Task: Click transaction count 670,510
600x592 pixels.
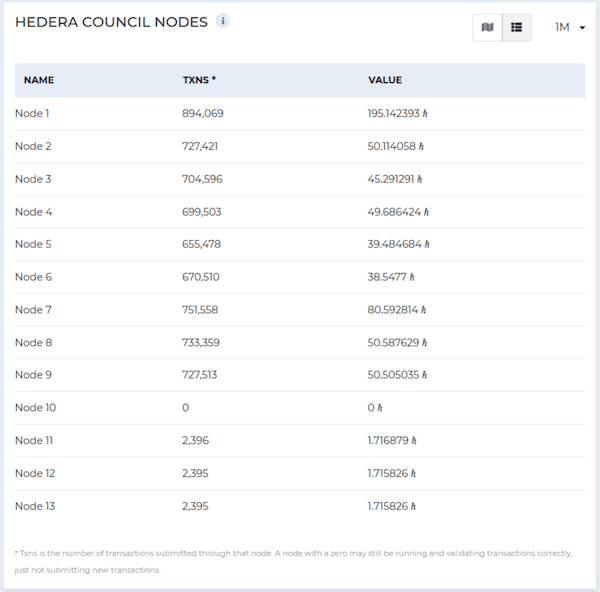Action: (201, 277)
